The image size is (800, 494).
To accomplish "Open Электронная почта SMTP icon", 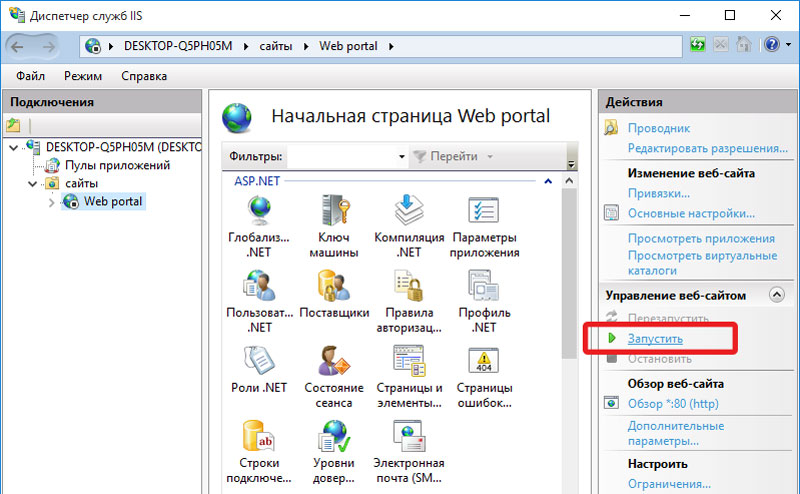I will pyautogui.click(x=409, y=436).
